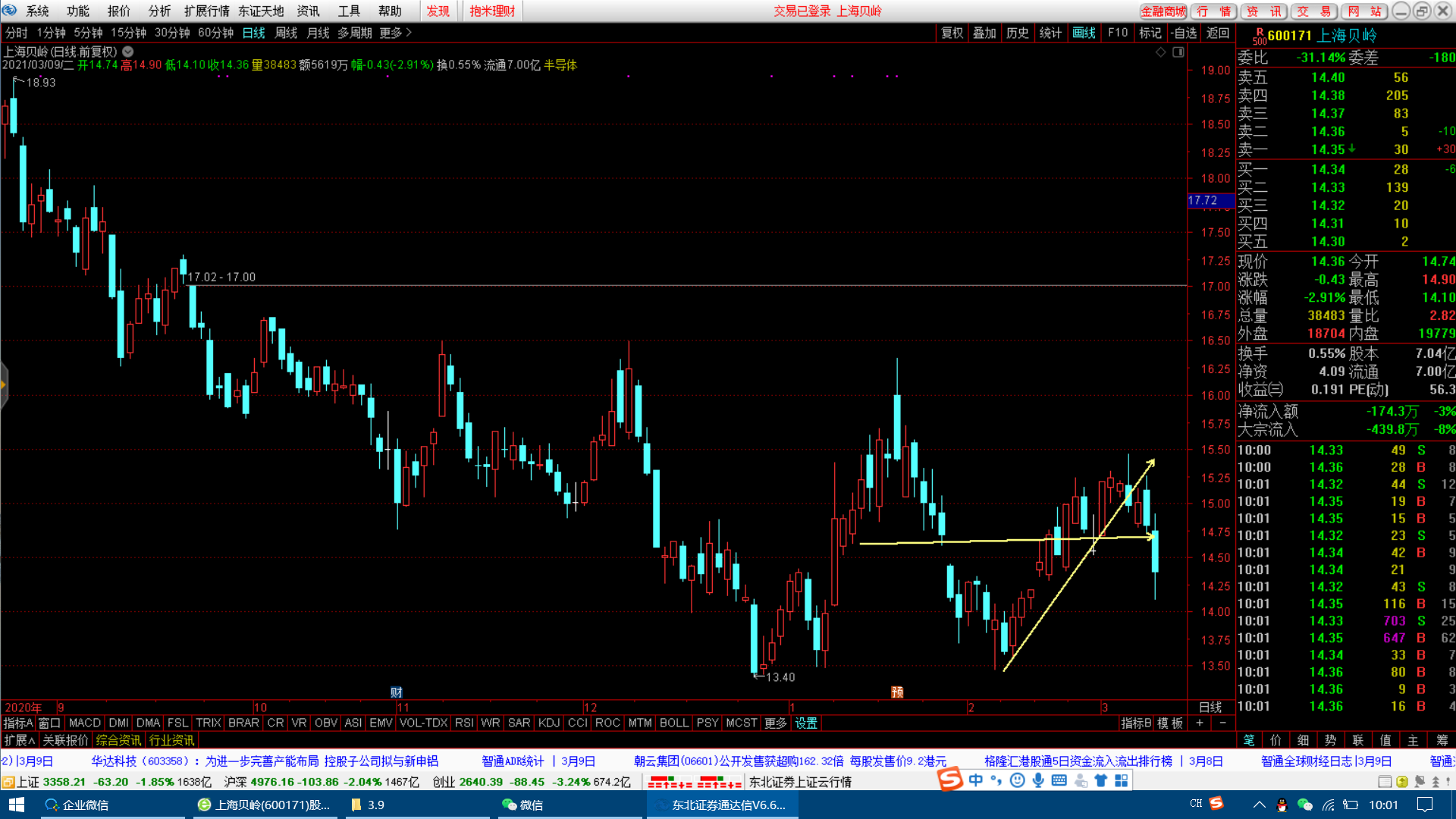The height and width of the screenshot is (819, 1456).
Task: Click the QQ penguin tray icon
Action: pyautogui.click(x=1282, y=805)
